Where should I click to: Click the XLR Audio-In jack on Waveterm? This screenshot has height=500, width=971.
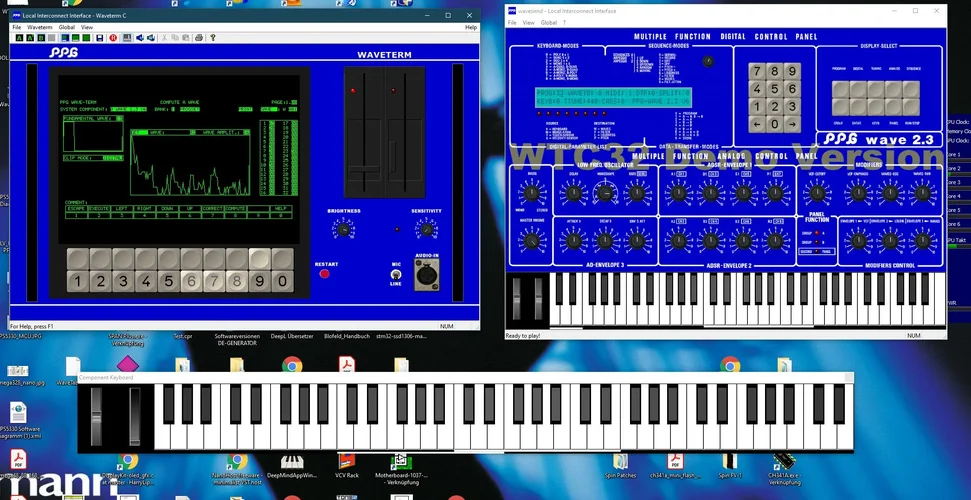[427, 274]
